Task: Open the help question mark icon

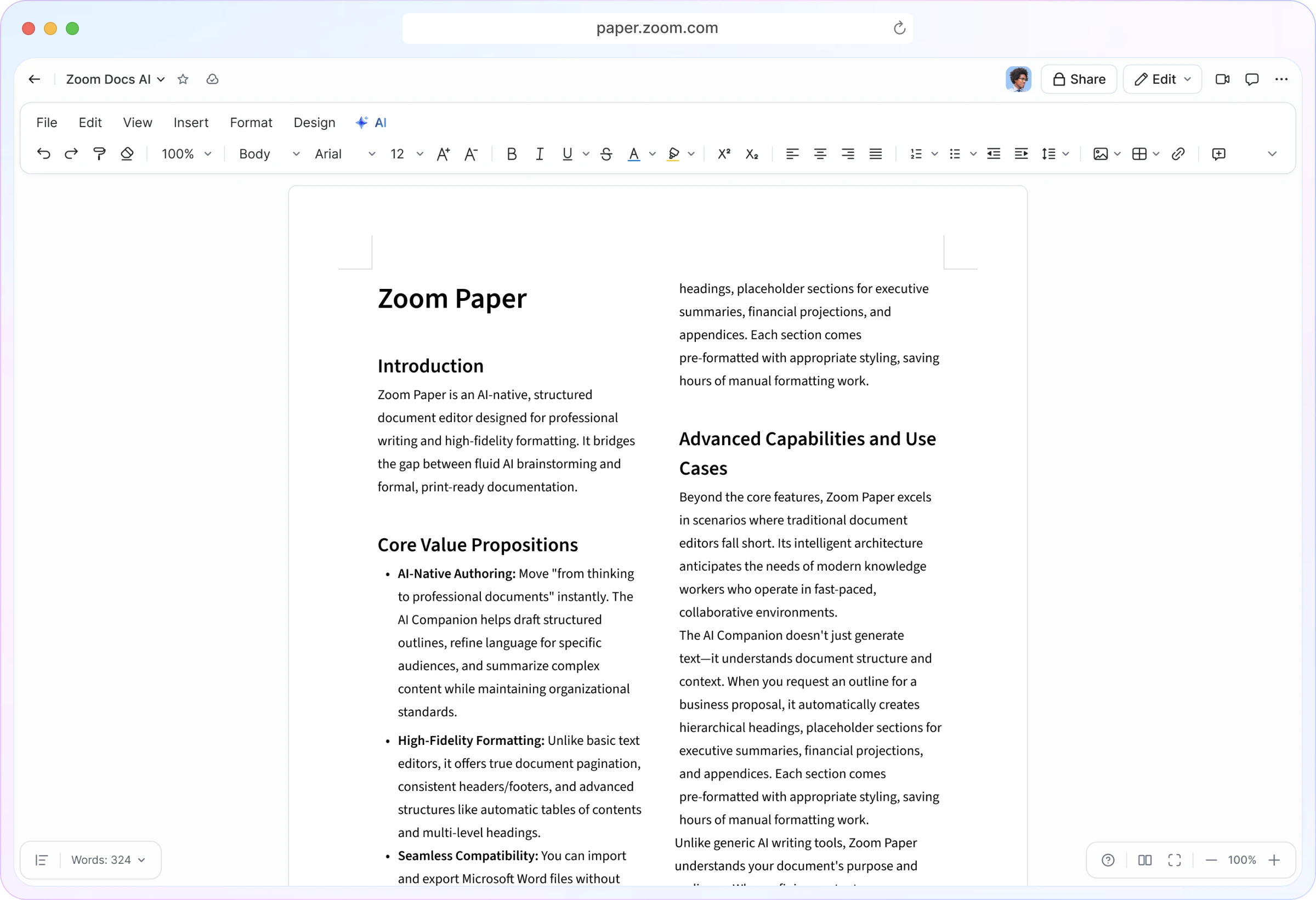Action: 1108,861
